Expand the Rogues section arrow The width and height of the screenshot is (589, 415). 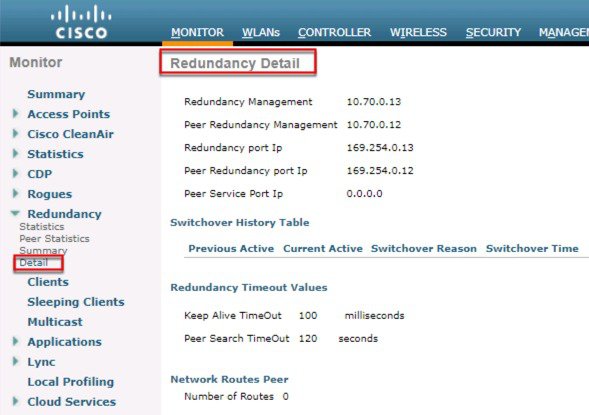(x=15, y=193)
